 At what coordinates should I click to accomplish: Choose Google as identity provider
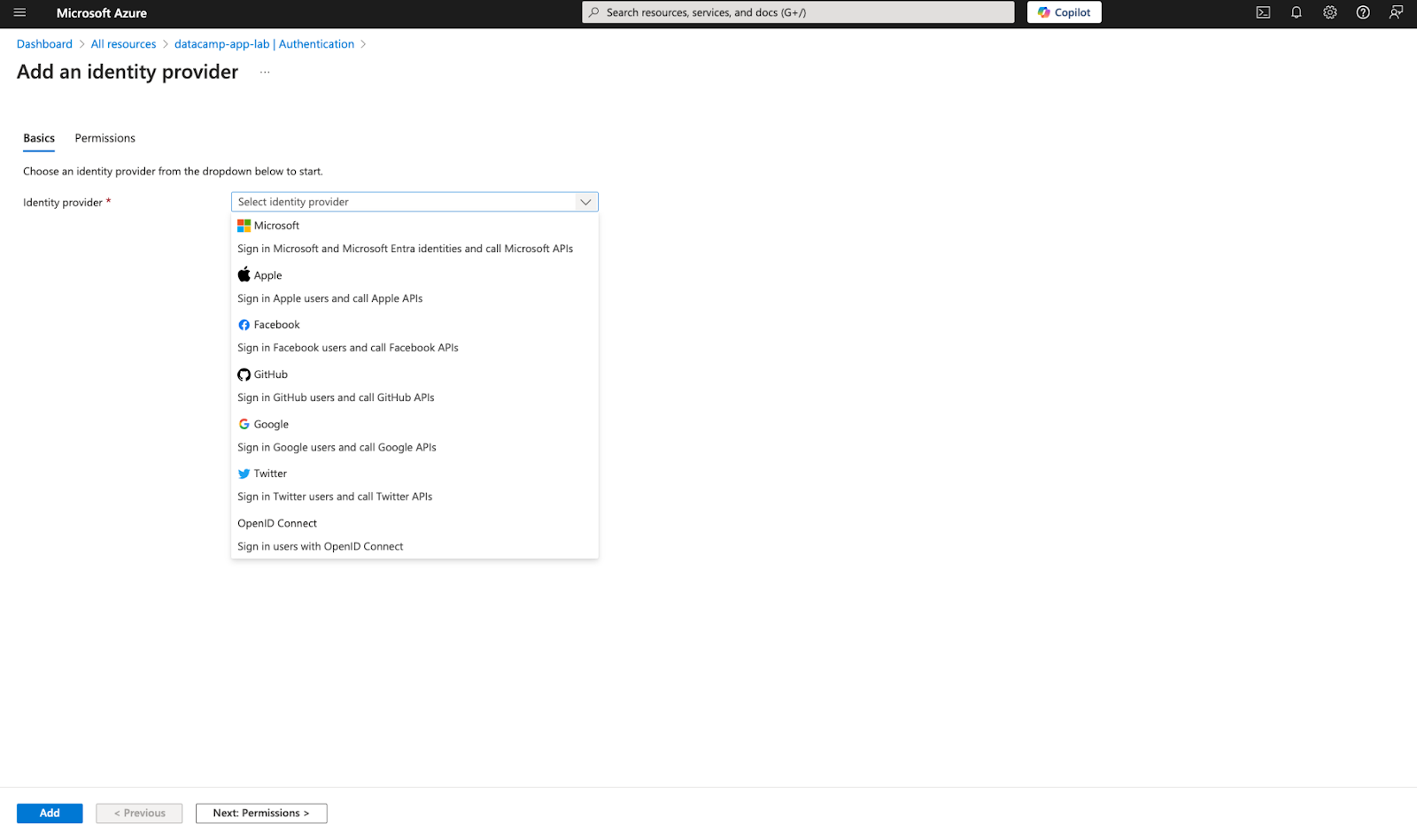[414, 435]
